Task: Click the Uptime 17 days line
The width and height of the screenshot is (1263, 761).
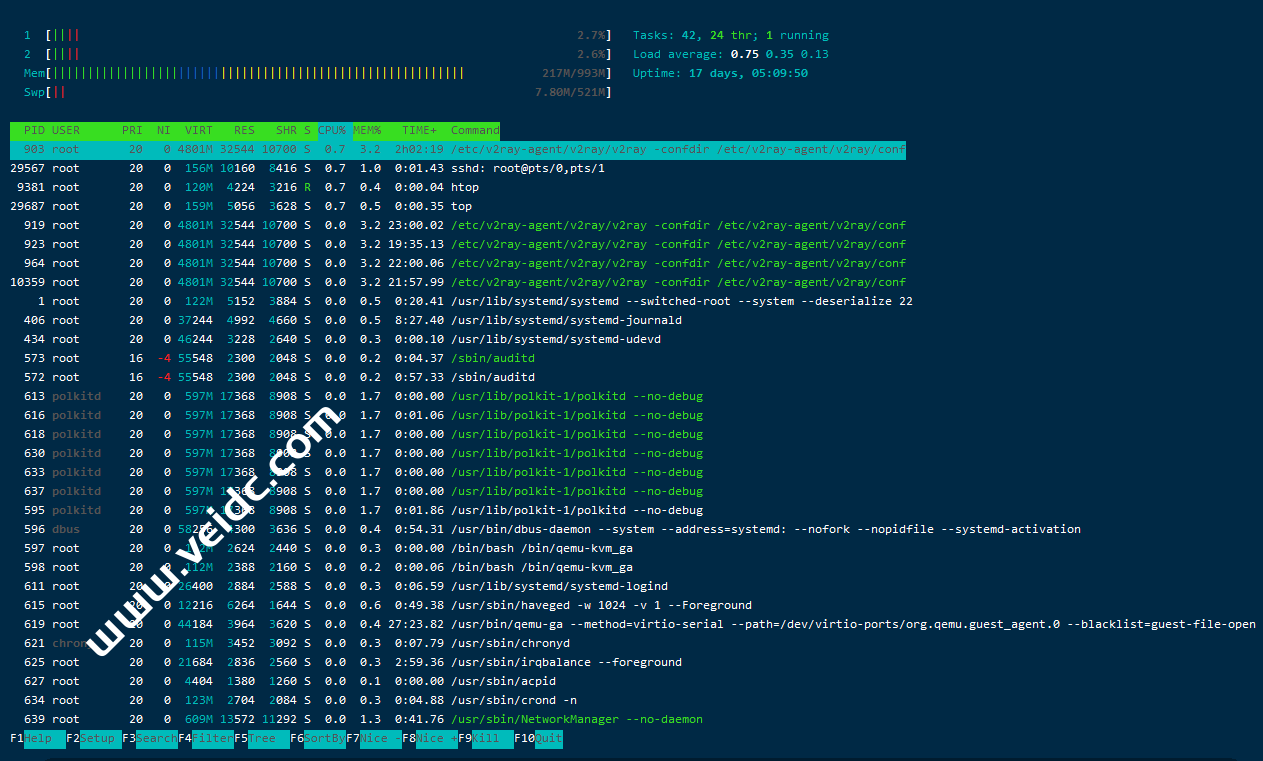Action: pyautogui.click(x=720, y=73)
